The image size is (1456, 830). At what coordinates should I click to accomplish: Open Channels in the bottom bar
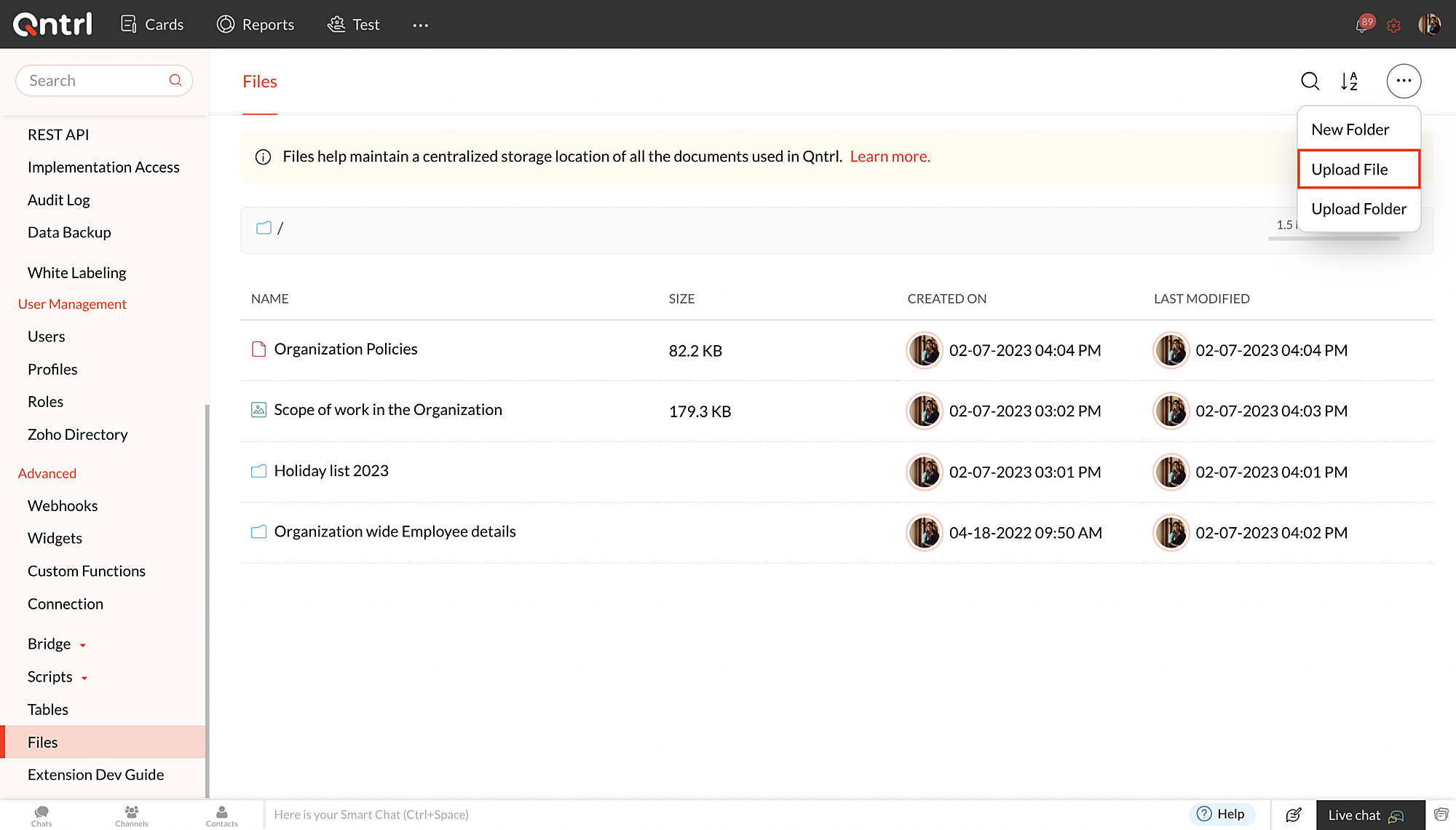point(131,815)
